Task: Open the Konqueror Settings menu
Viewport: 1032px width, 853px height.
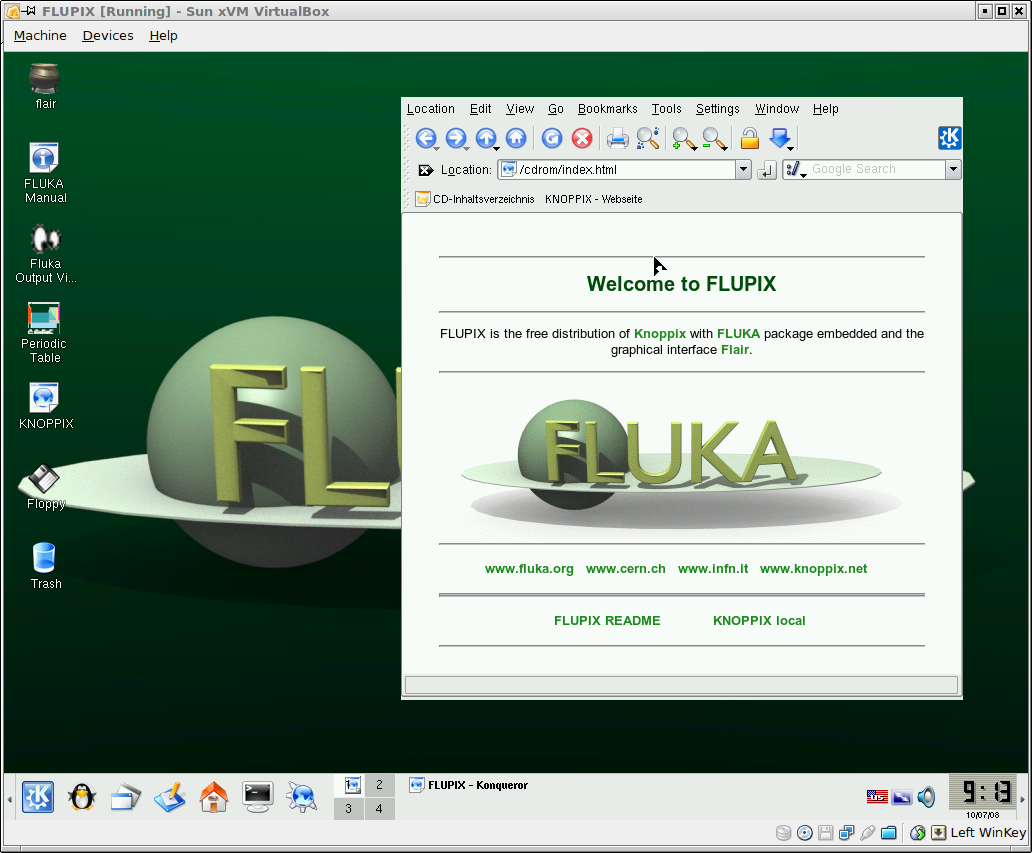Action: click(x=717, y=109)
